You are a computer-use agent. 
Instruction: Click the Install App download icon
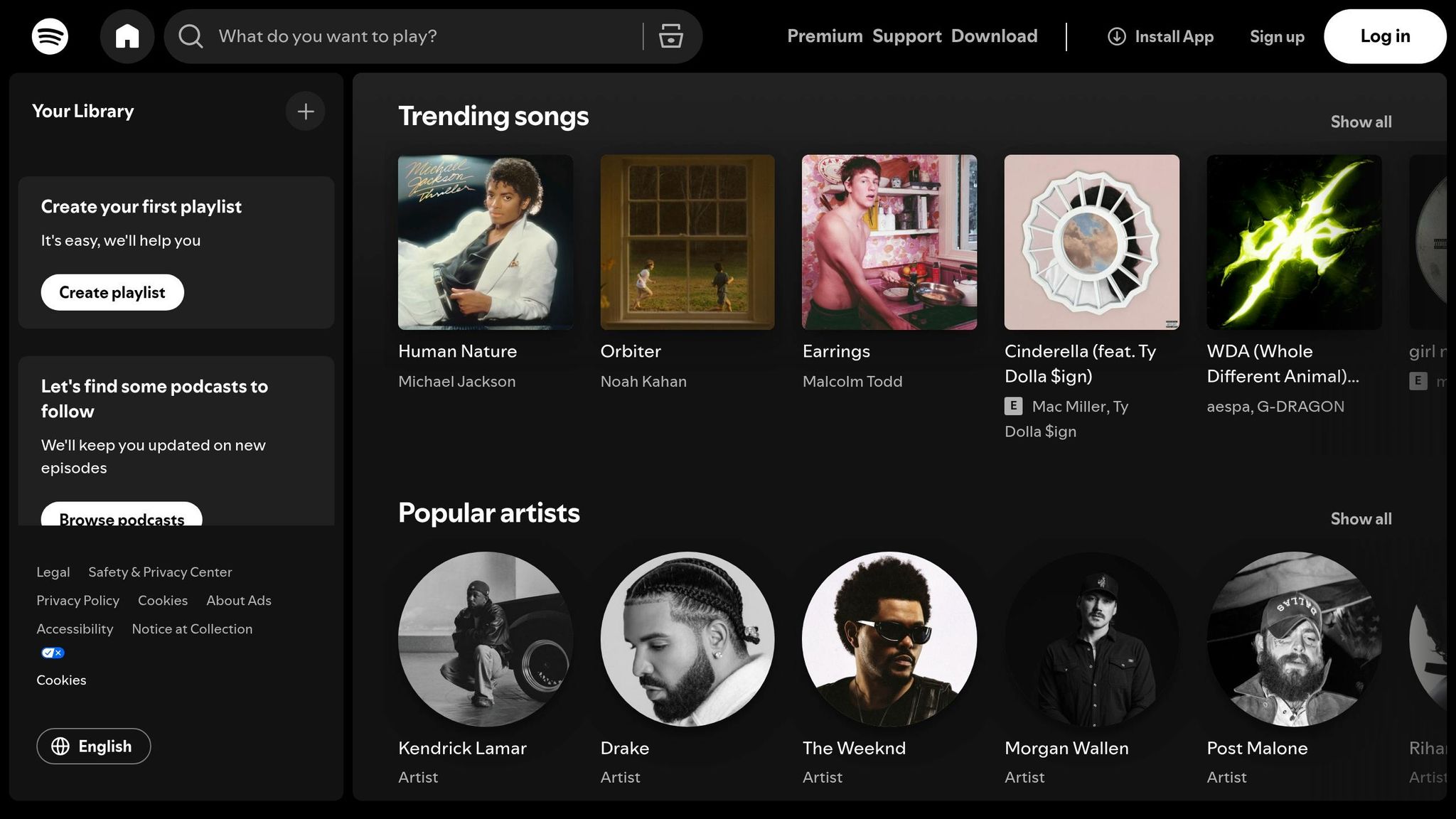click(x=1117, y=36)
